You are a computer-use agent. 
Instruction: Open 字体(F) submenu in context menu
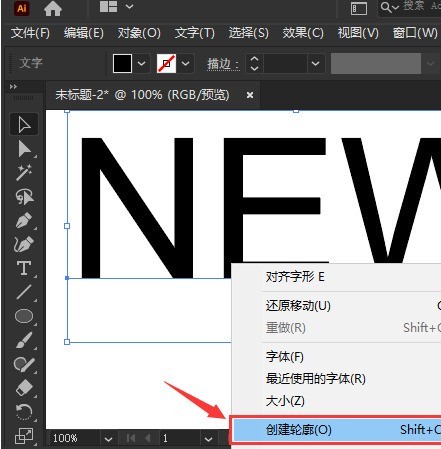pos(337,357)
